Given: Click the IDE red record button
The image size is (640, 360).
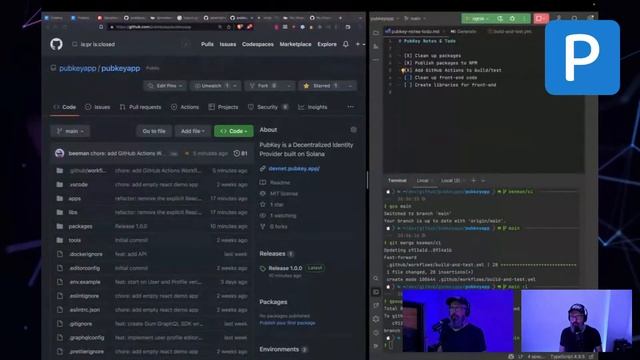Looking at the screenshot, I should click(541, 18).
